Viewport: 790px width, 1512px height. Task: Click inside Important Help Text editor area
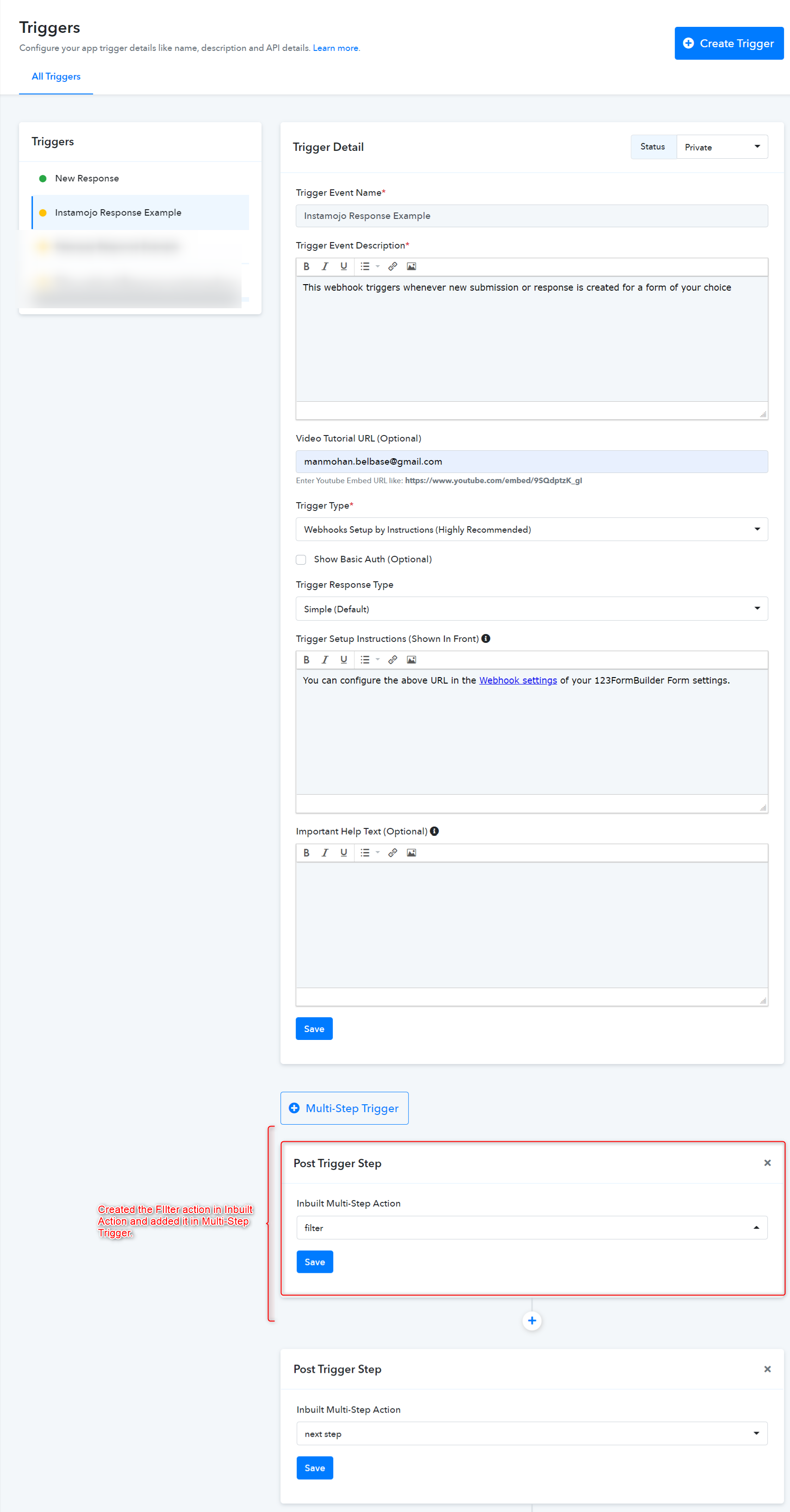tap(532, 925)
